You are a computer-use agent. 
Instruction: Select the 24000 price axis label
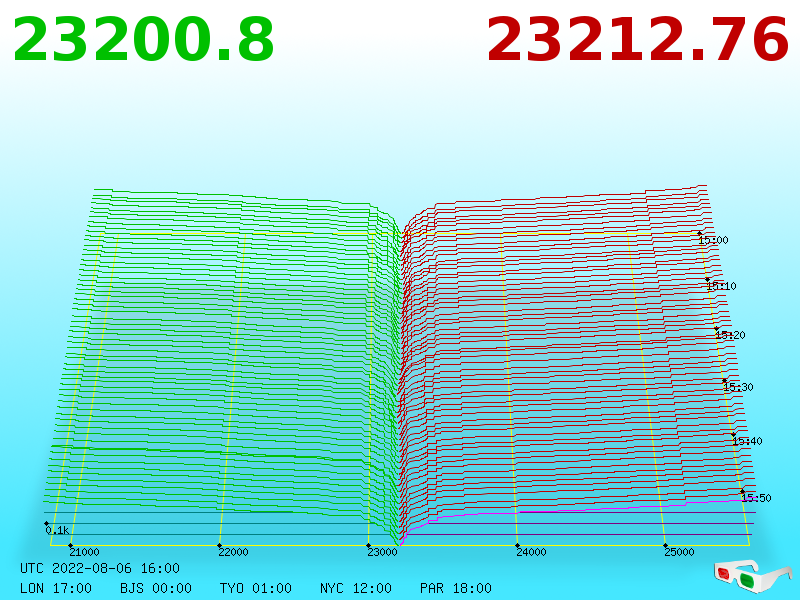[531, 552]
